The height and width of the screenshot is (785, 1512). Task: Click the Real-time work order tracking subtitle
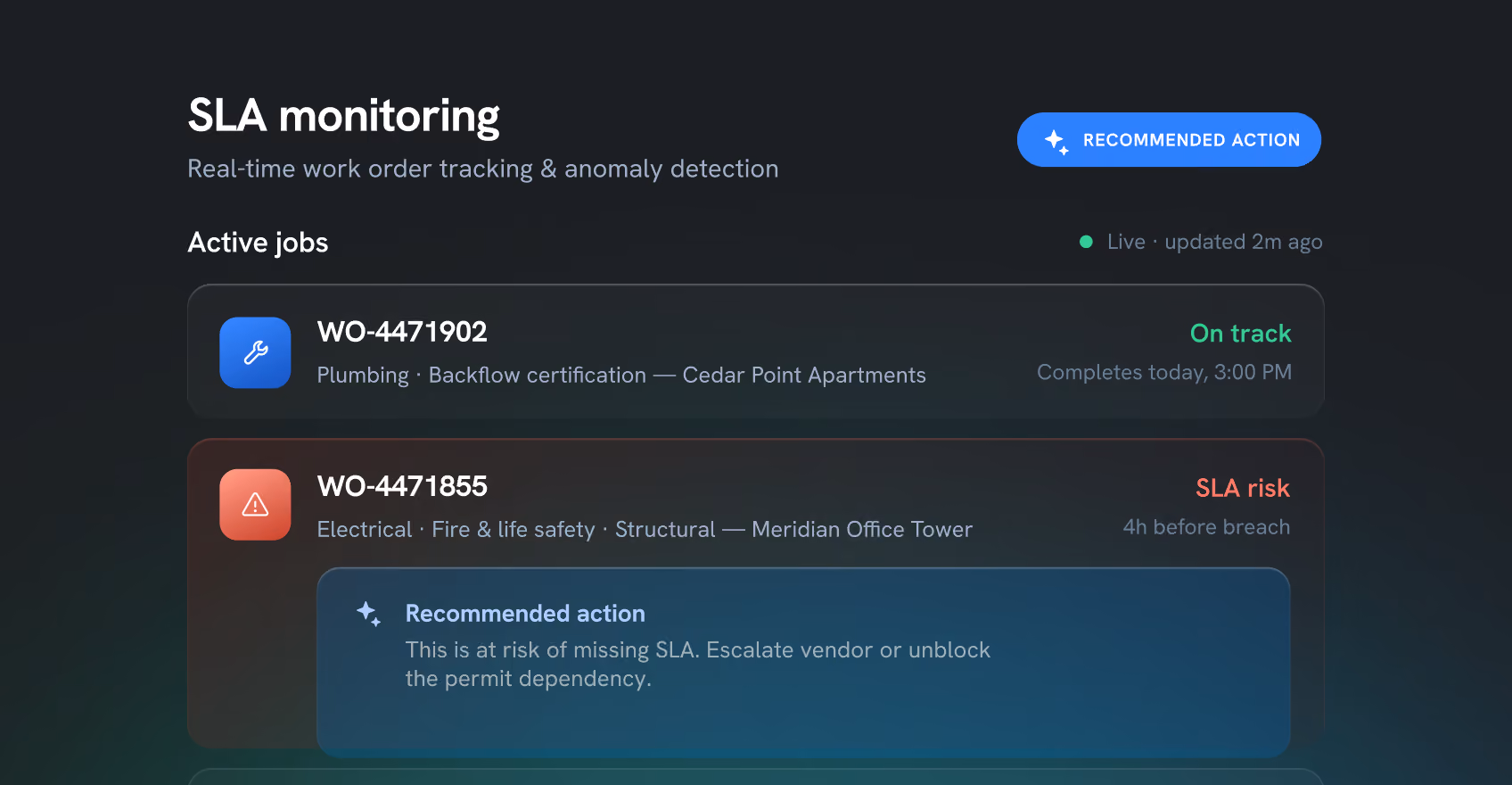[x=483, y=169]
